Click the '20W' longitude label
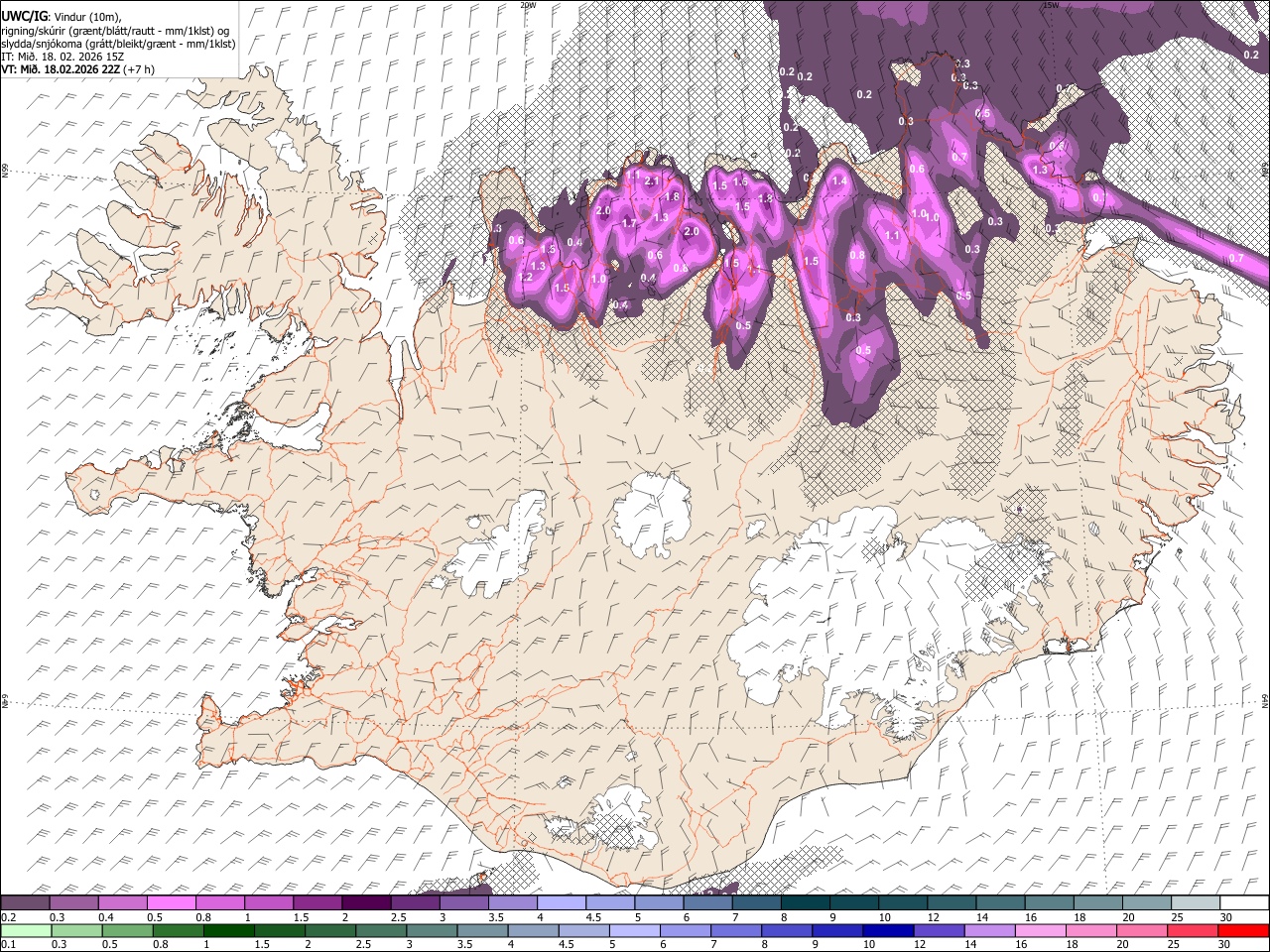Screen dimensions: 1270x952 (528, 5)
